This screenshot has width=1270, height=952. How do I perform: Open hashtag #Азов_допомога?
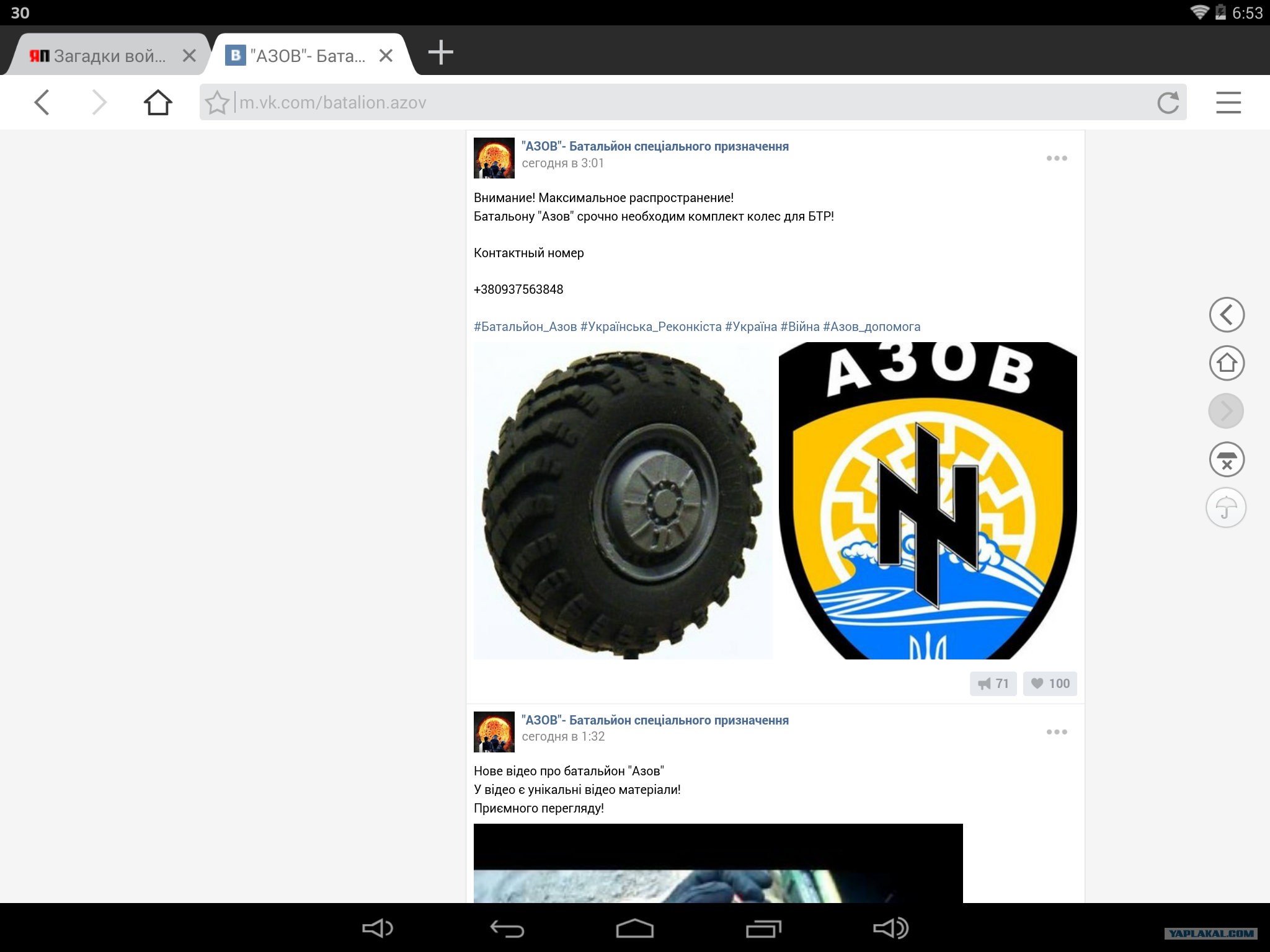[872, 327]
